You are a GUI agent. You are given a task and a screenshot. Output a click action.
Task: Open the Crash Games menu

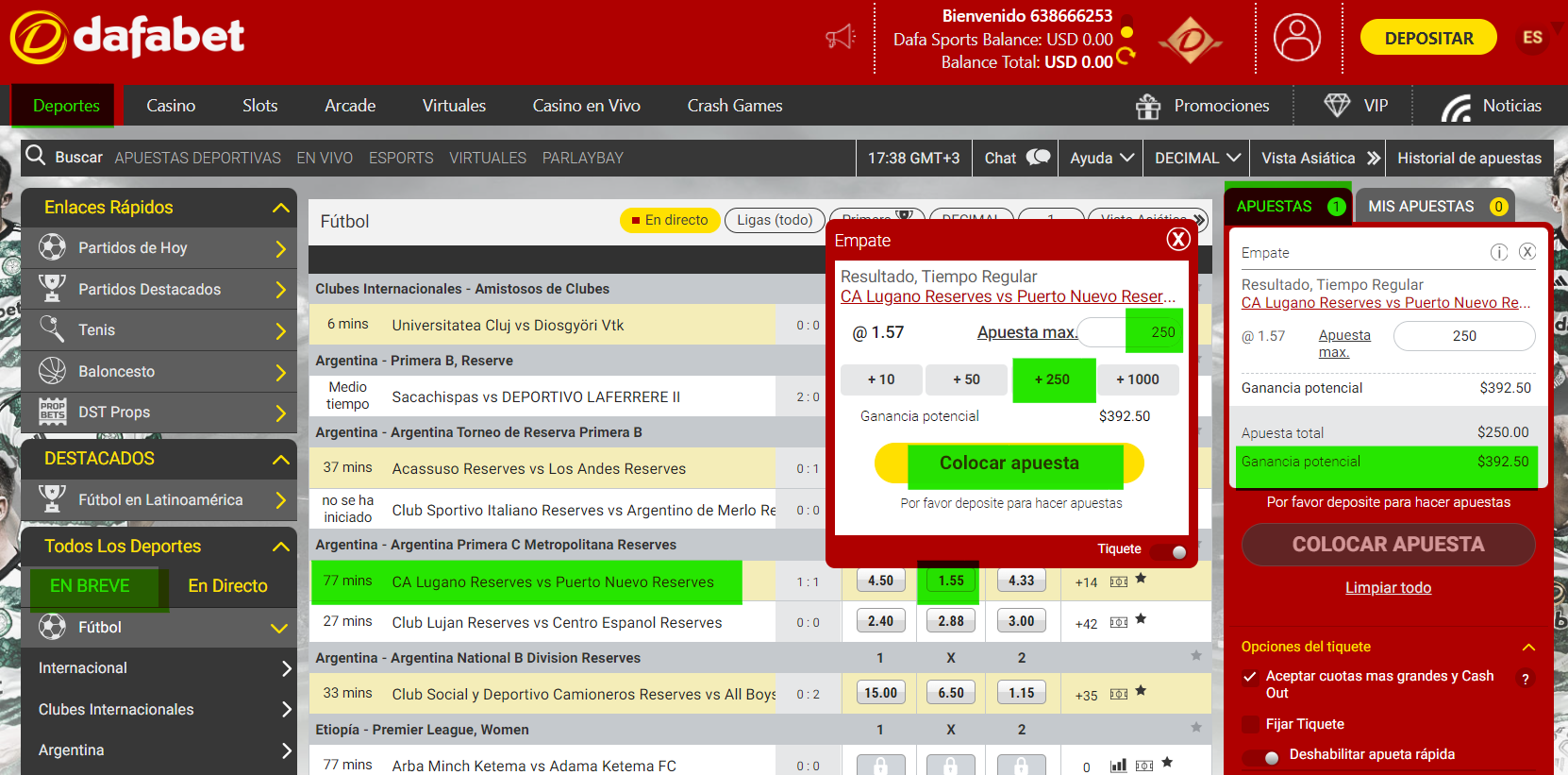(x=735, y=106)
